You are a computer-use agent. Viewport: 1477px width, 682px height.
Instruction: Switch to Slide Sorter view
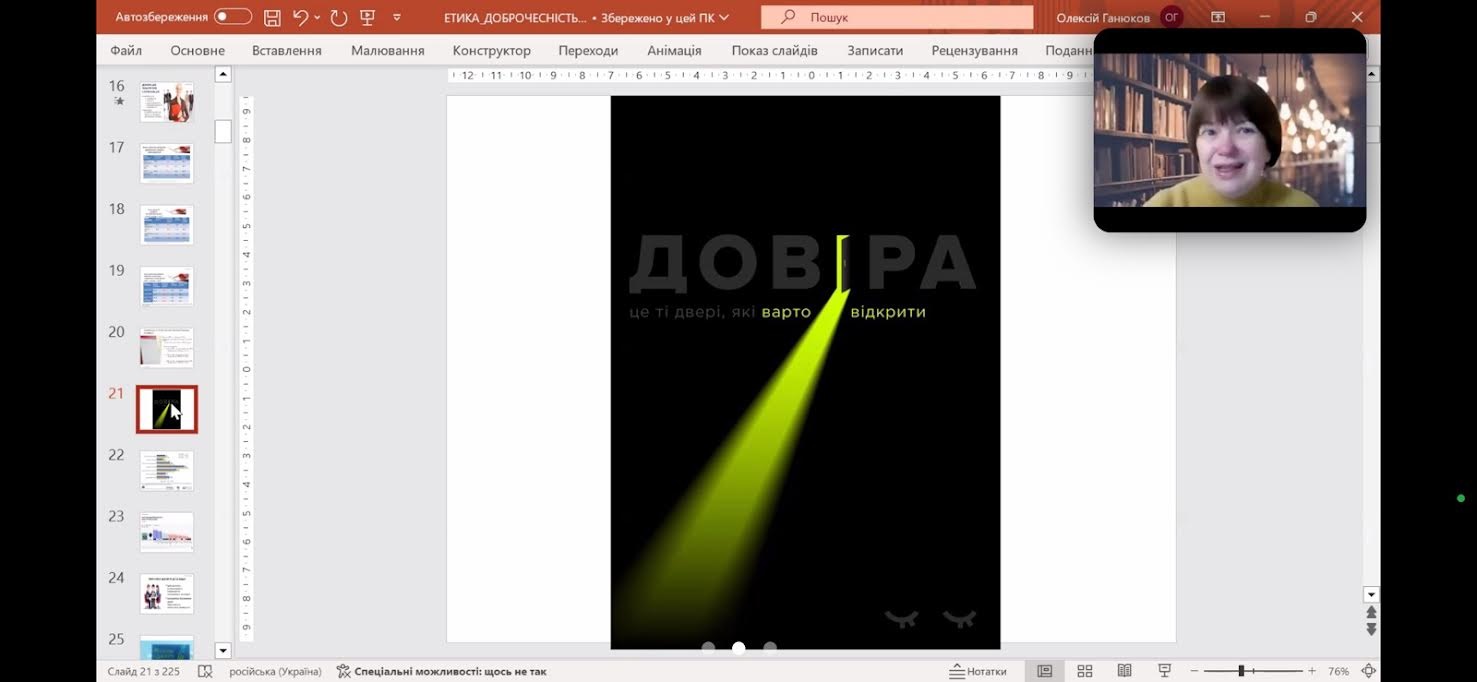click(1085, 671)
